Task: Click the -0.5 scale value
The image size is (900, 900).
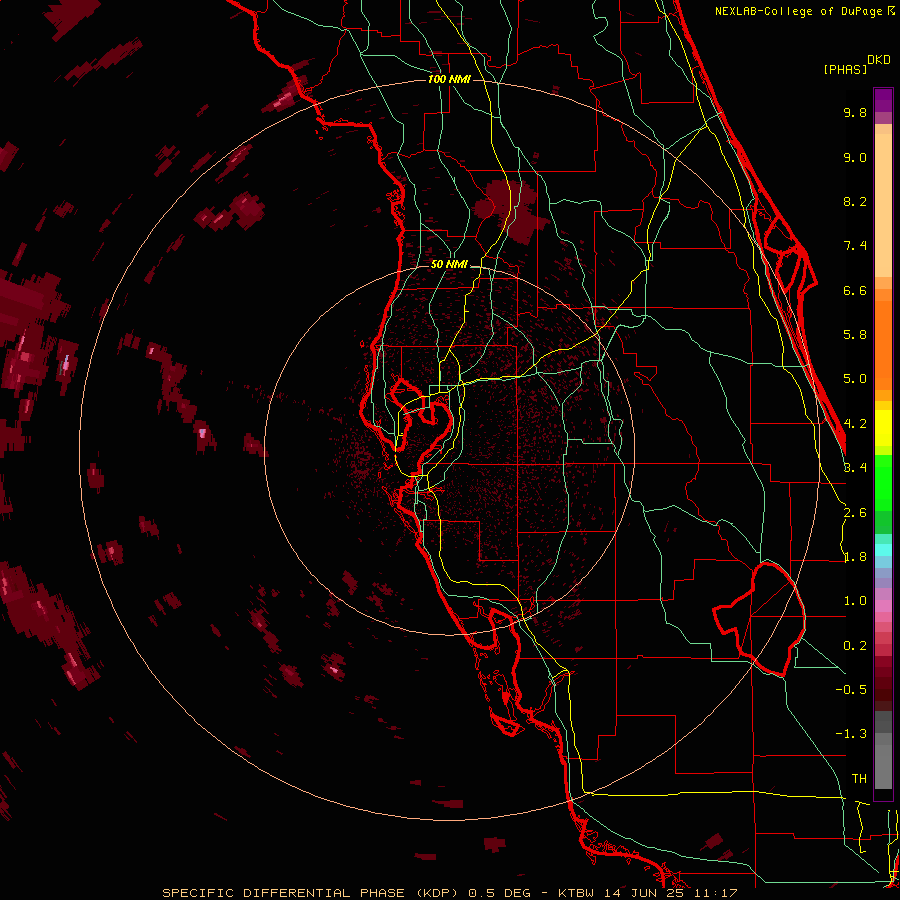Action: [x=851, y=689]
